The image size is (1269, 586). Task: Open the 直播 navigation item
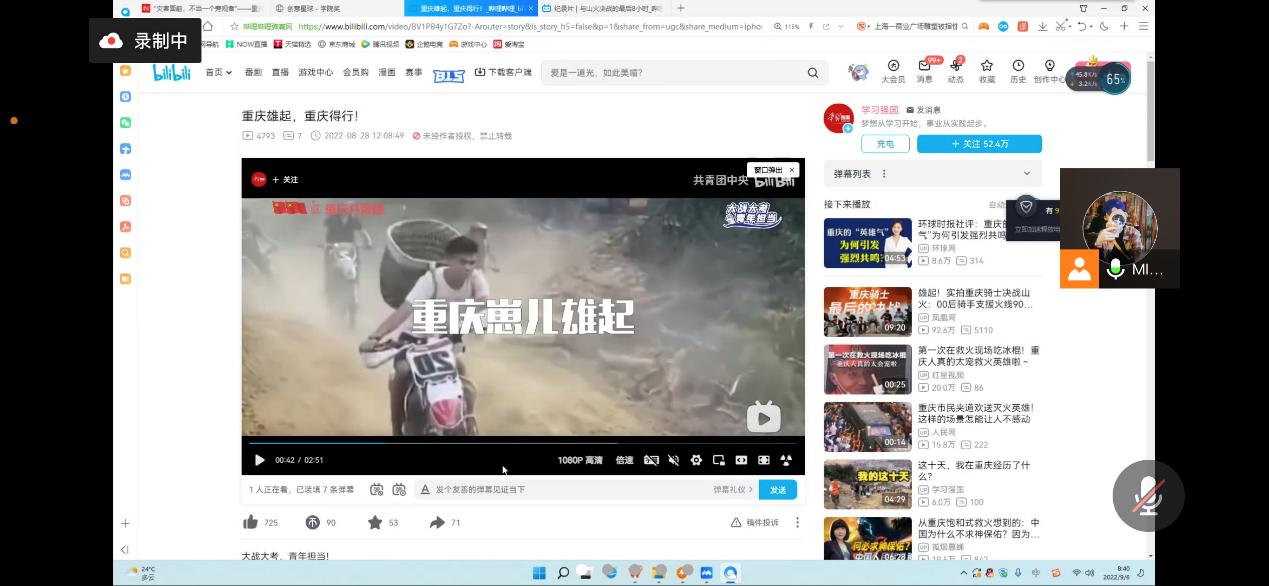pos(280,72)
